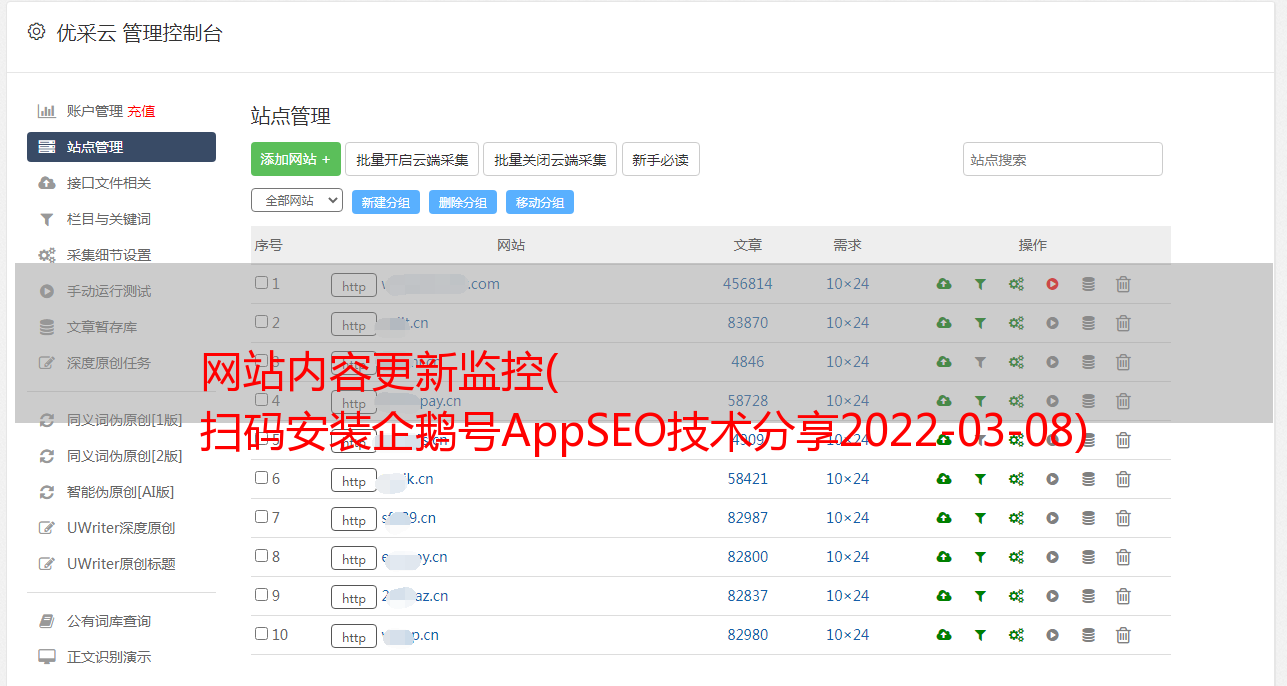Select the checkbox for site 10

[261, 634]
